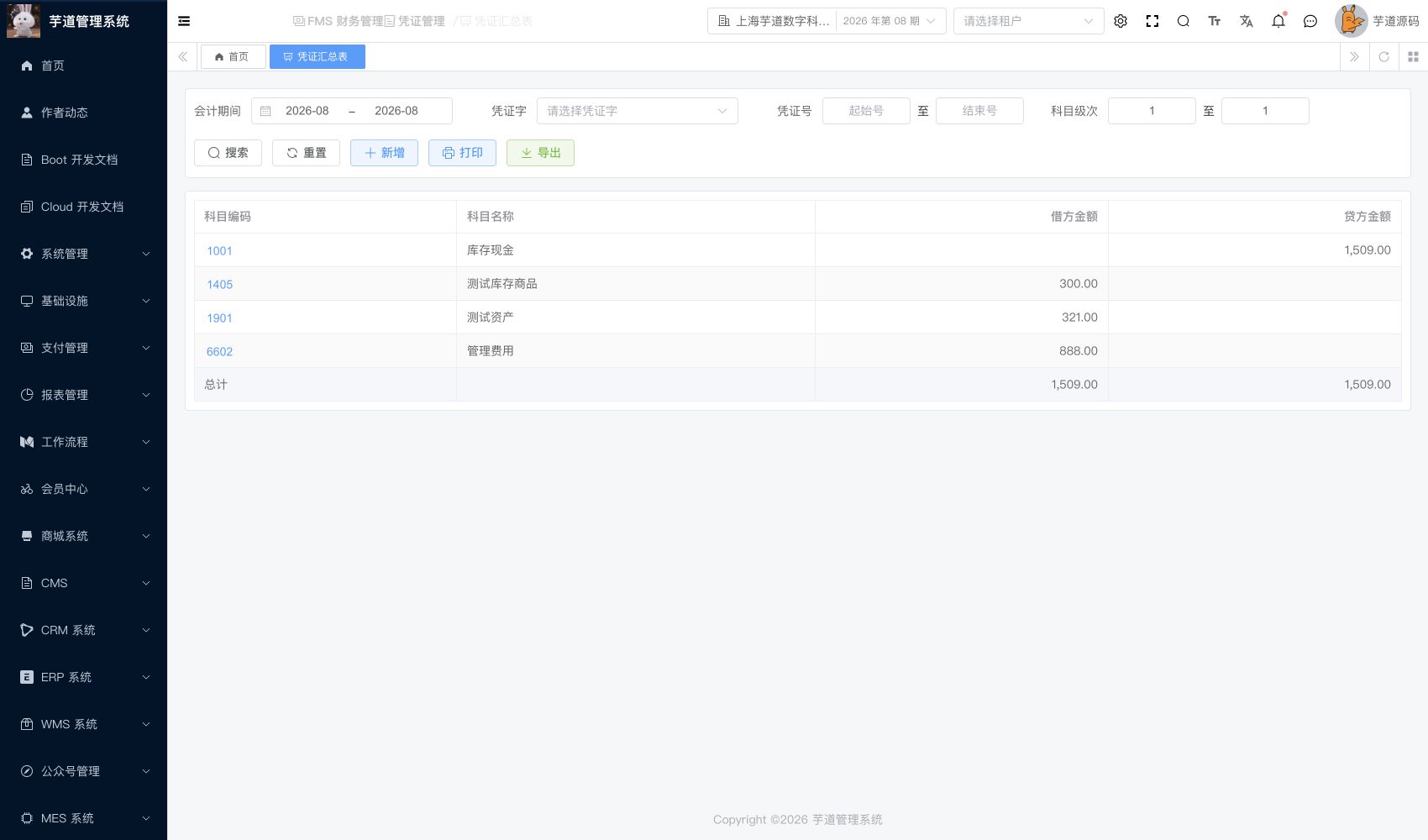This screenshot has width=1428, height=840.
Task: Expand the 工作流程 sidebar menu
Action: [83, 442]
